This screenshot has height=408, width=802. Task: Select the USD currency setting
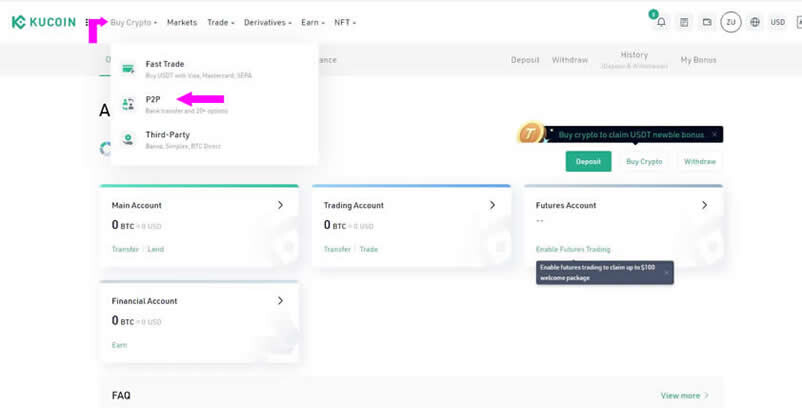click(777, 22)
